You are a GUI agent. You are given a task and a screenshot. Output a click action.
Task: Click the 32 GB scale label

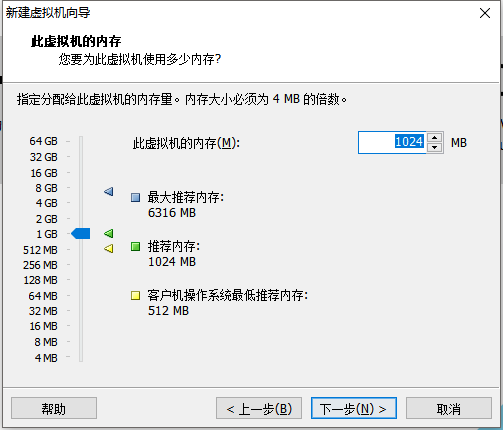click(43, 157)
